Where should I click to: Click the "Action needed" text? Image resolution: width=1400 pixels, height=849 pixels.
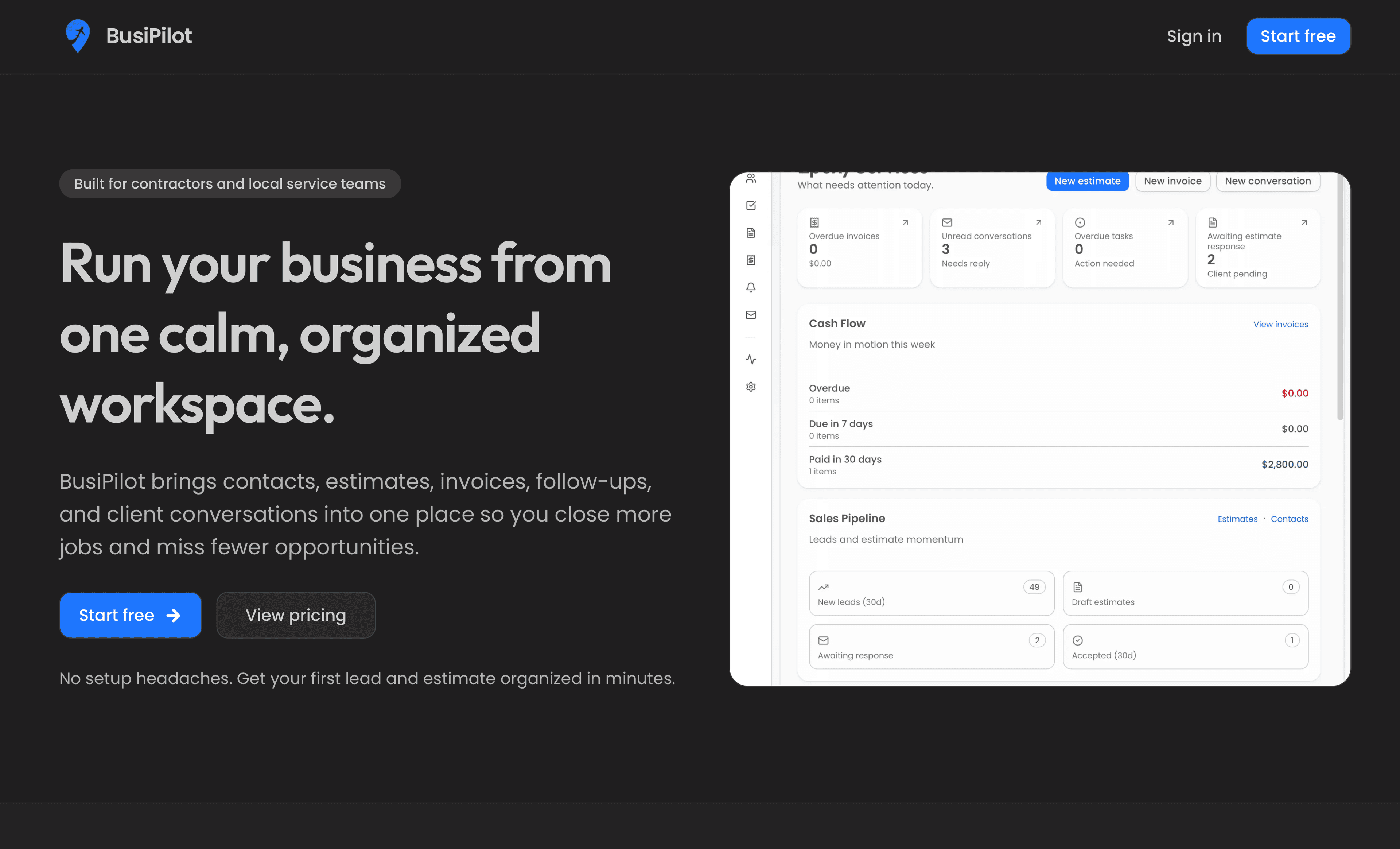[1104, 263]
